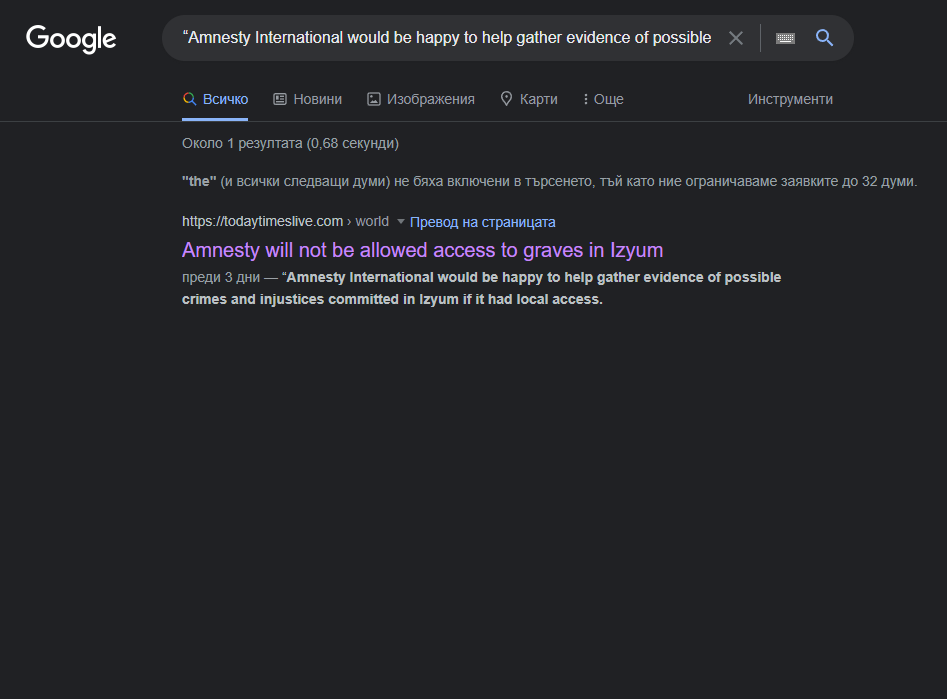Open the dropdown arrow beside the todaytimeslive URL
Viewport: 947px width, 699px height.
(x=400, y=222)
